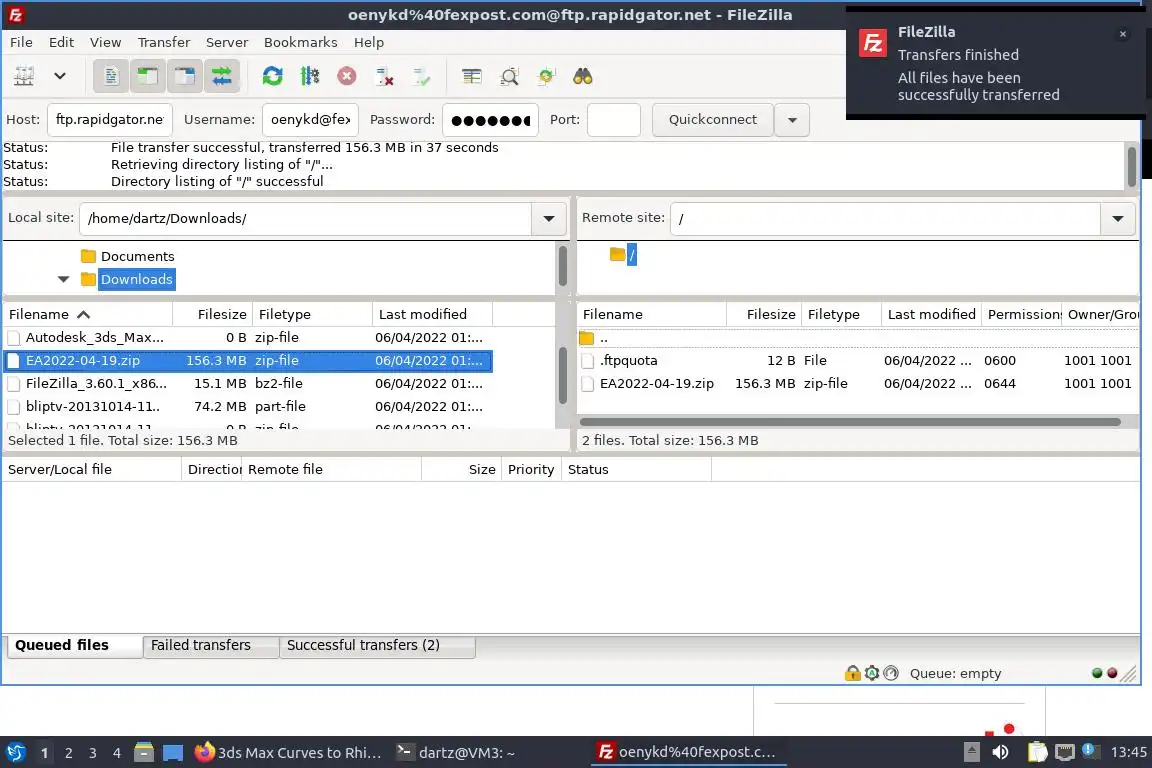
Task: Click the auto data type gear icon
Action: [x=871, y=673]
